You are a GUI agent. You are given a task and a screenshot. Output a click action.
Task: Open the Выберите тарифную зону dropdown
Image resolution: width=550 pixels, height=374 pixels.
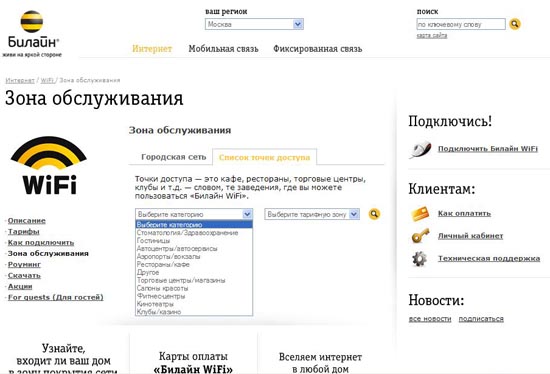312,214
